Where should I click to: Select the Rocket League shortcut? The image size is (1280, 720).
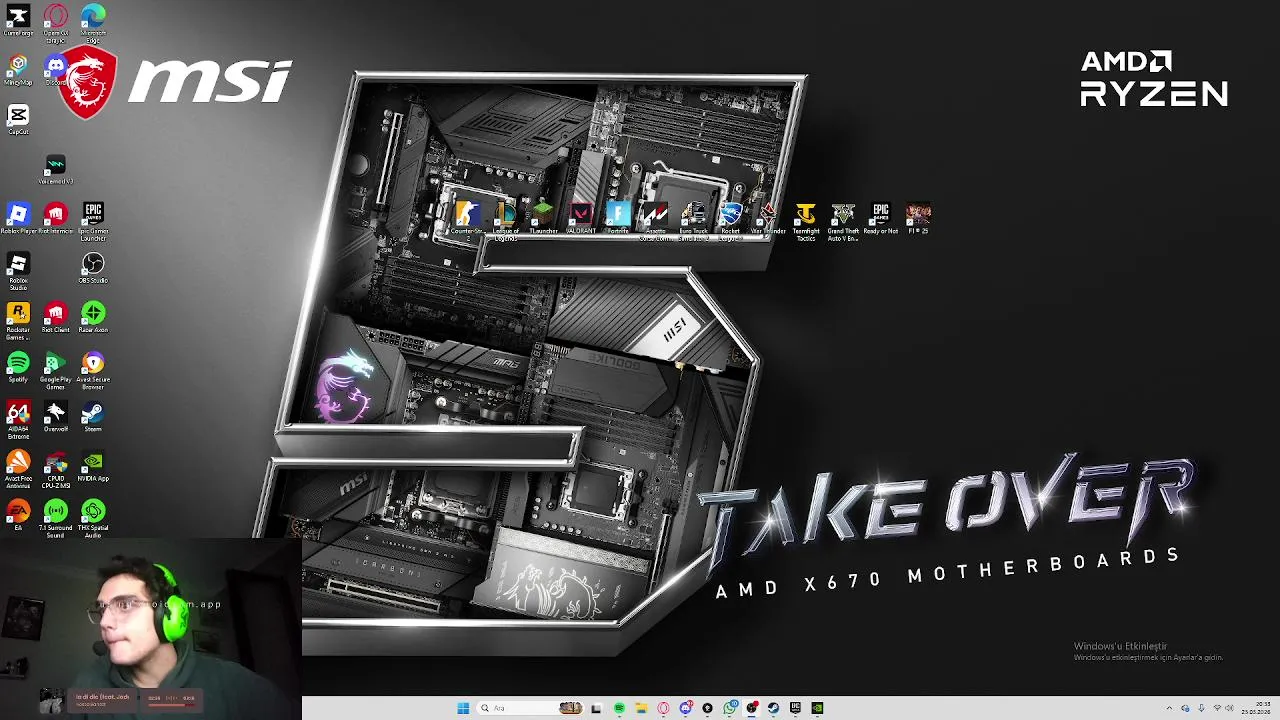pos(731,221)
